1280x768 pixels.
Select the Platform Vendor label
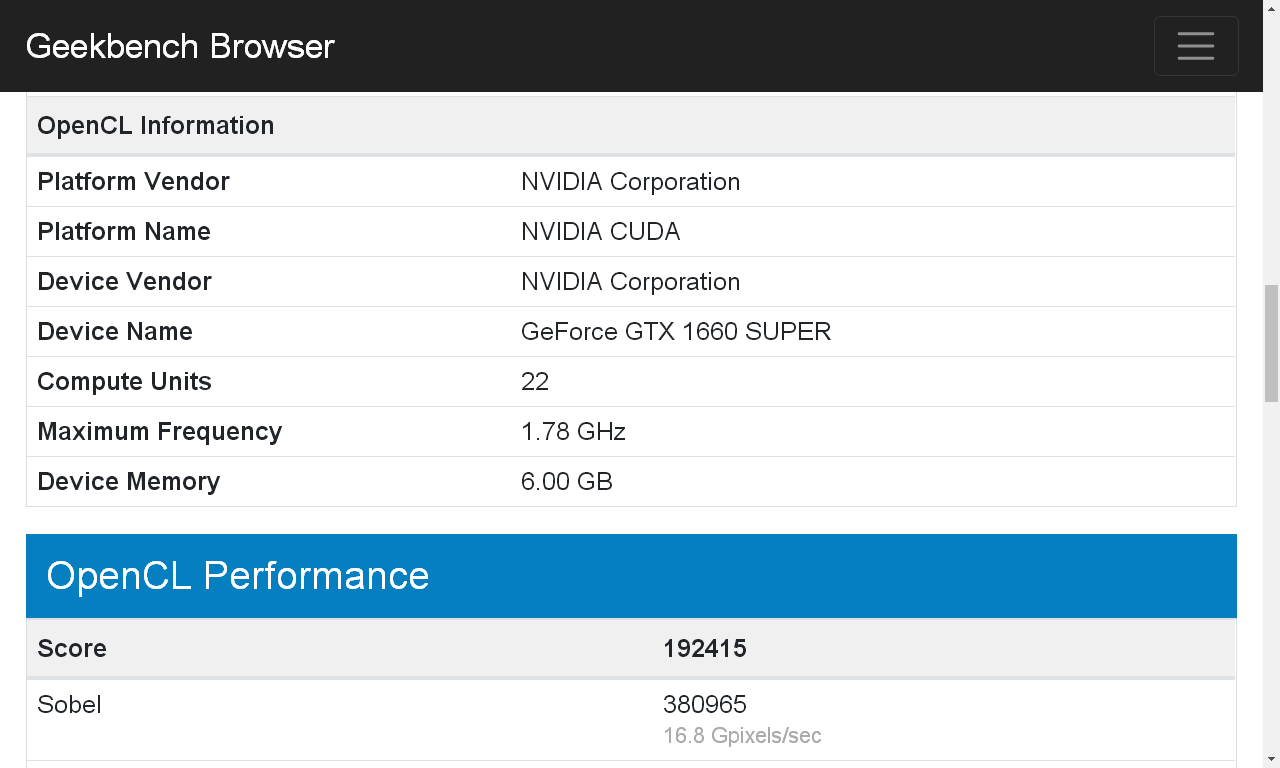pos(133,181)
